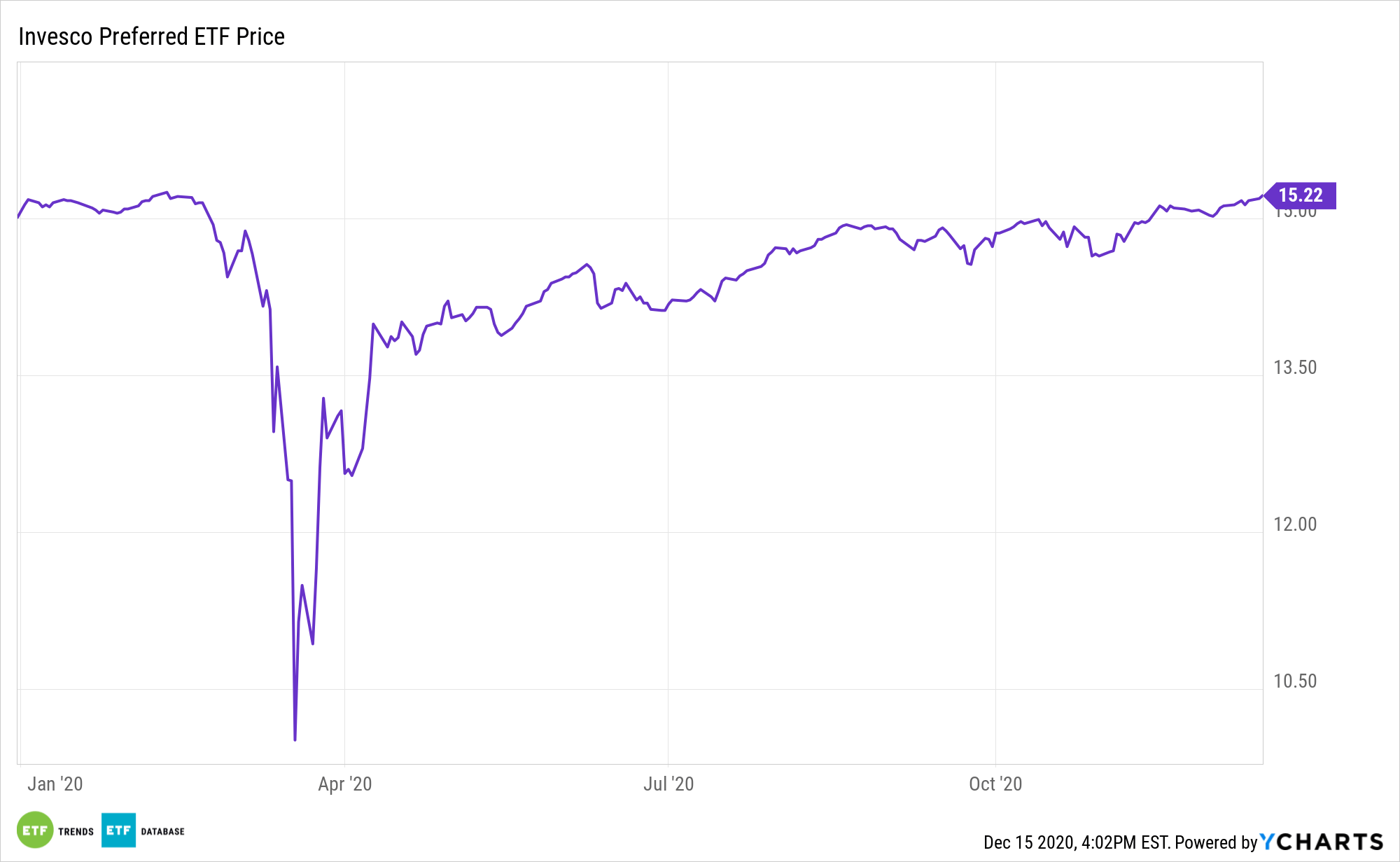
Task: Click the Oct '20 axis label
Action: pos(995,784)
